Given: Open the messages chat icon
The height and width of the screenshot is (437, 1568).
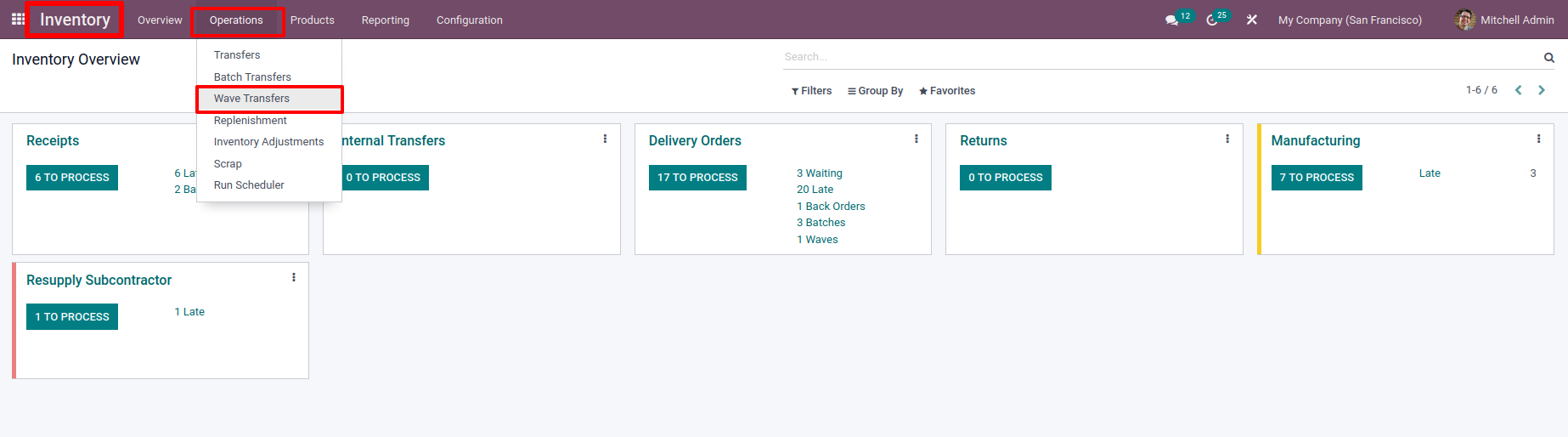Looking at the screenshot, I should point(1171,20).
